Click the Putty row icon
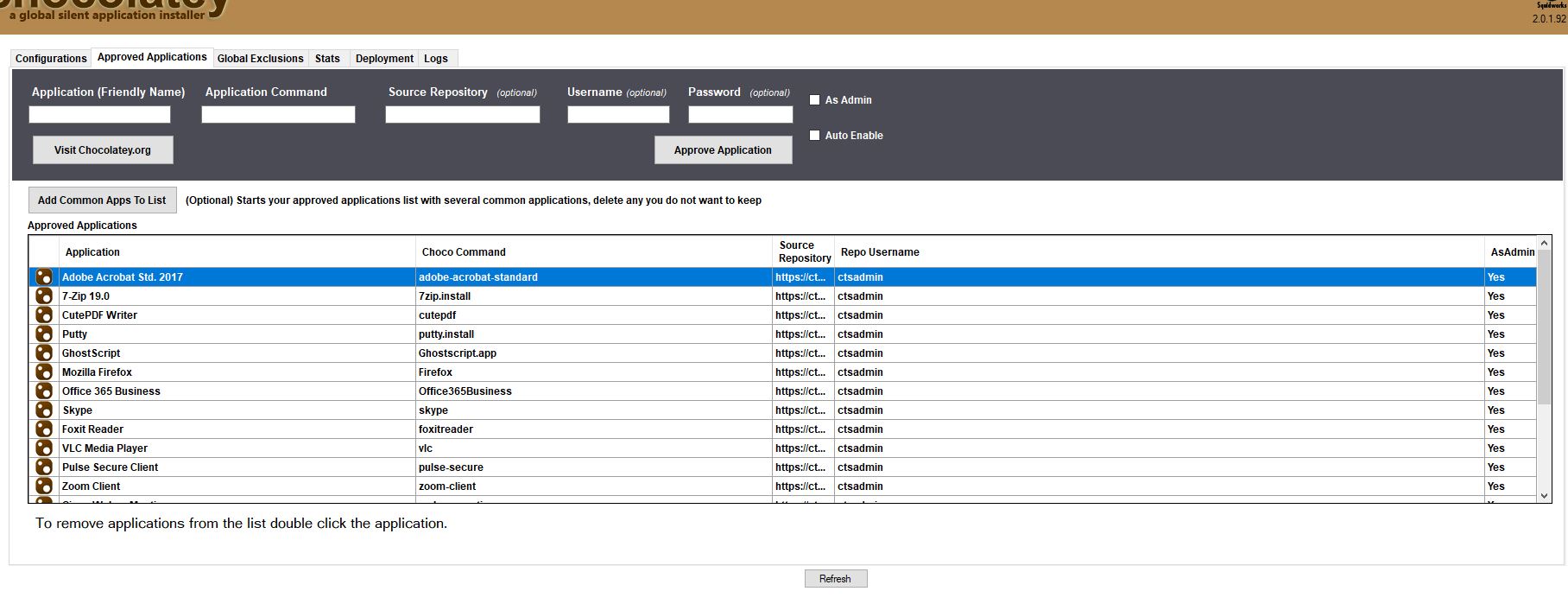The width and height of the screenshot is (1568, 604). click(x=44, y=334)
